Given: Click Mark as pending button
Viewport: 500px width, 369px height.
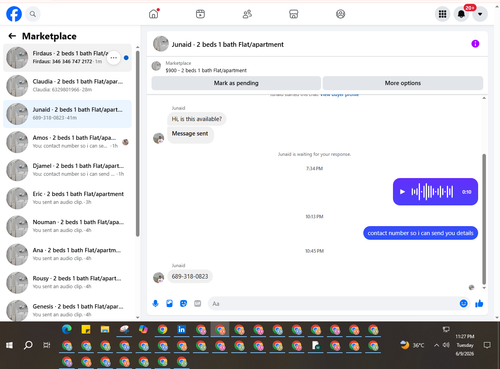Looking at the screenshot, I should coord(236,83).
